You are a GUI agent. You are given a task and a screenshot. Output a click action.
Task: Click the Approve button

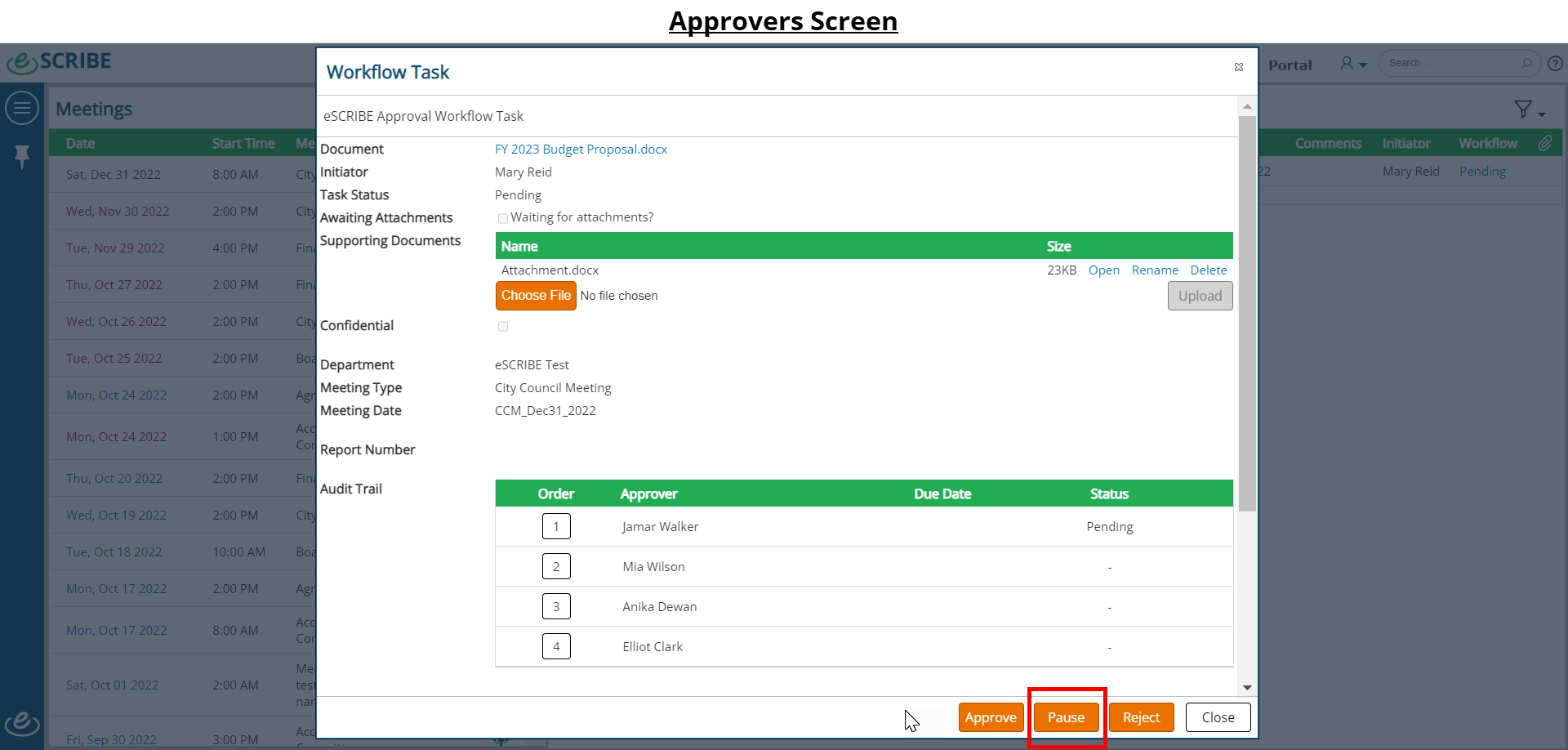click(x=991, y=717)
